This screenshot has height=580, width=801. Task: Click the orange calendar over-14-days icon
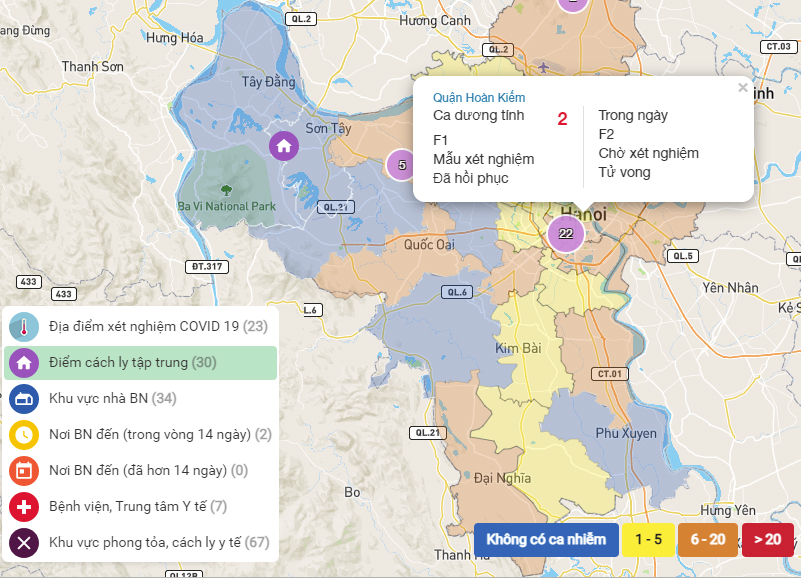pos(24,471)
